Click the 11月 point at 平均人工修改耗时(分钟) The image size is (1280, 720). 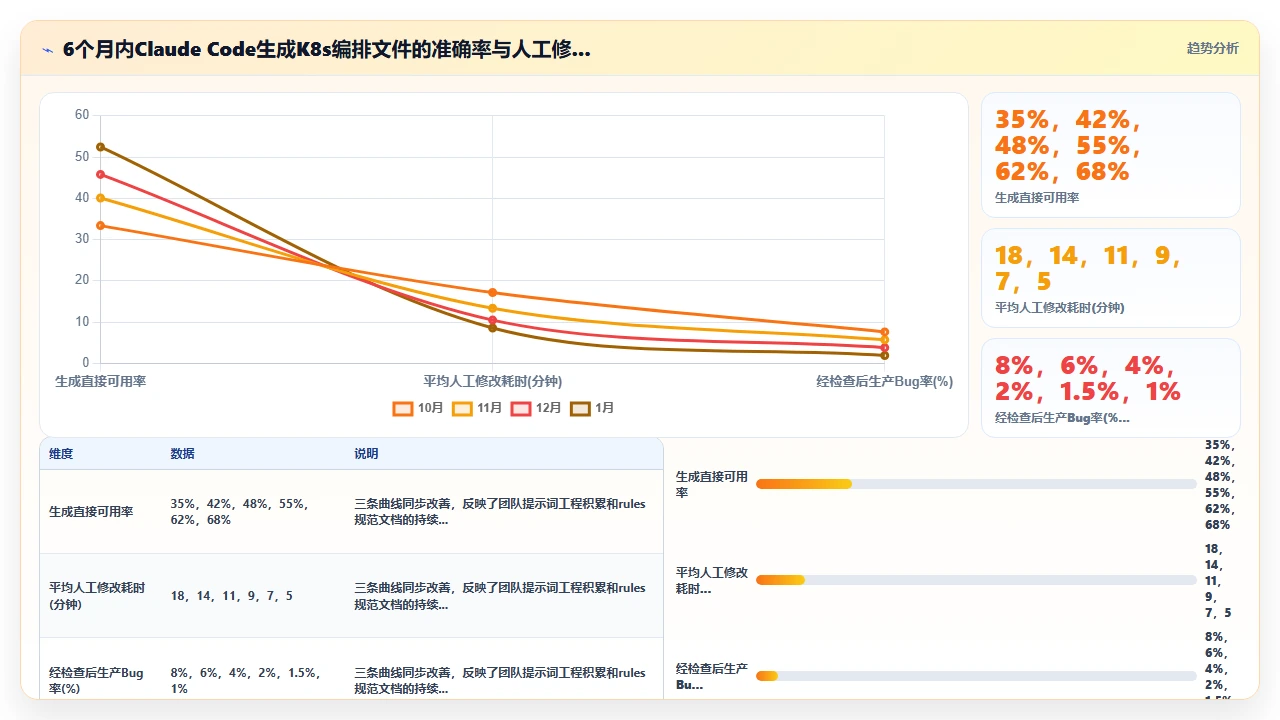click(492, 308)
